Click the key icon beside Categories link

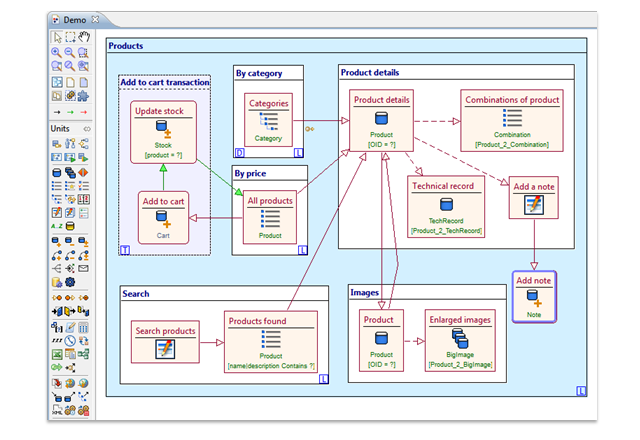(x=310, y=129)
